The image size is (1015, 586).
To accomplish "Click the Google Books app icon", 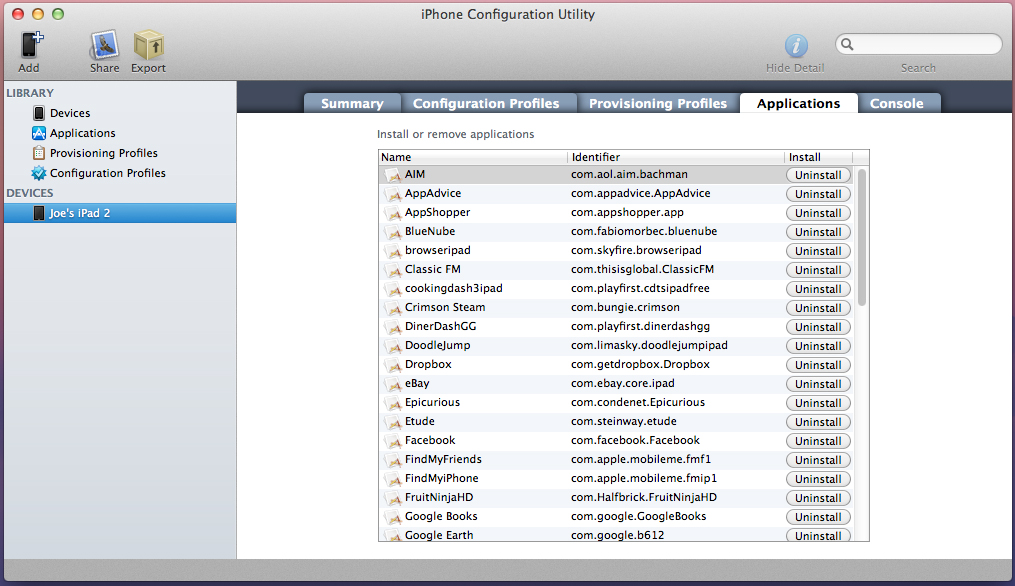I will [392, 517].
